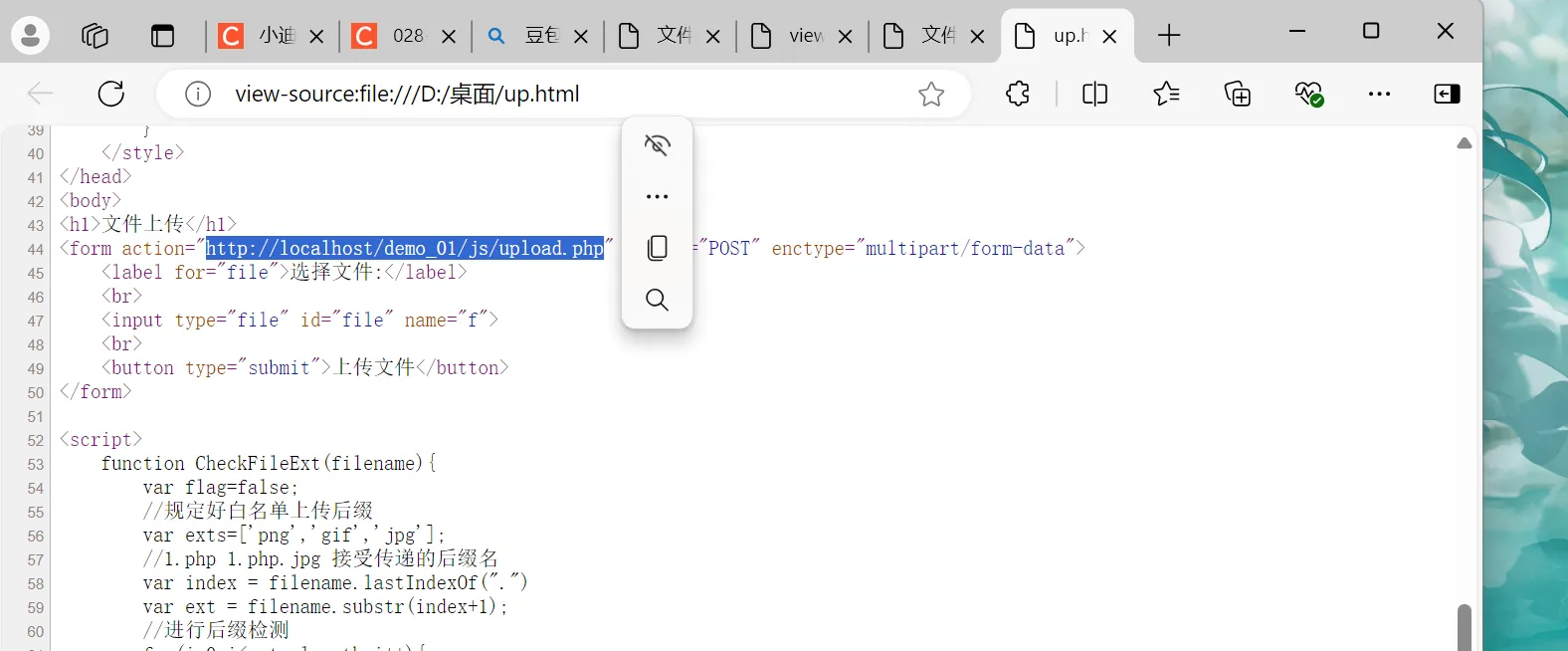Add page to favorites star icon
The width and height of the screenshot is (1568, 651).
(x=930, y=94)
